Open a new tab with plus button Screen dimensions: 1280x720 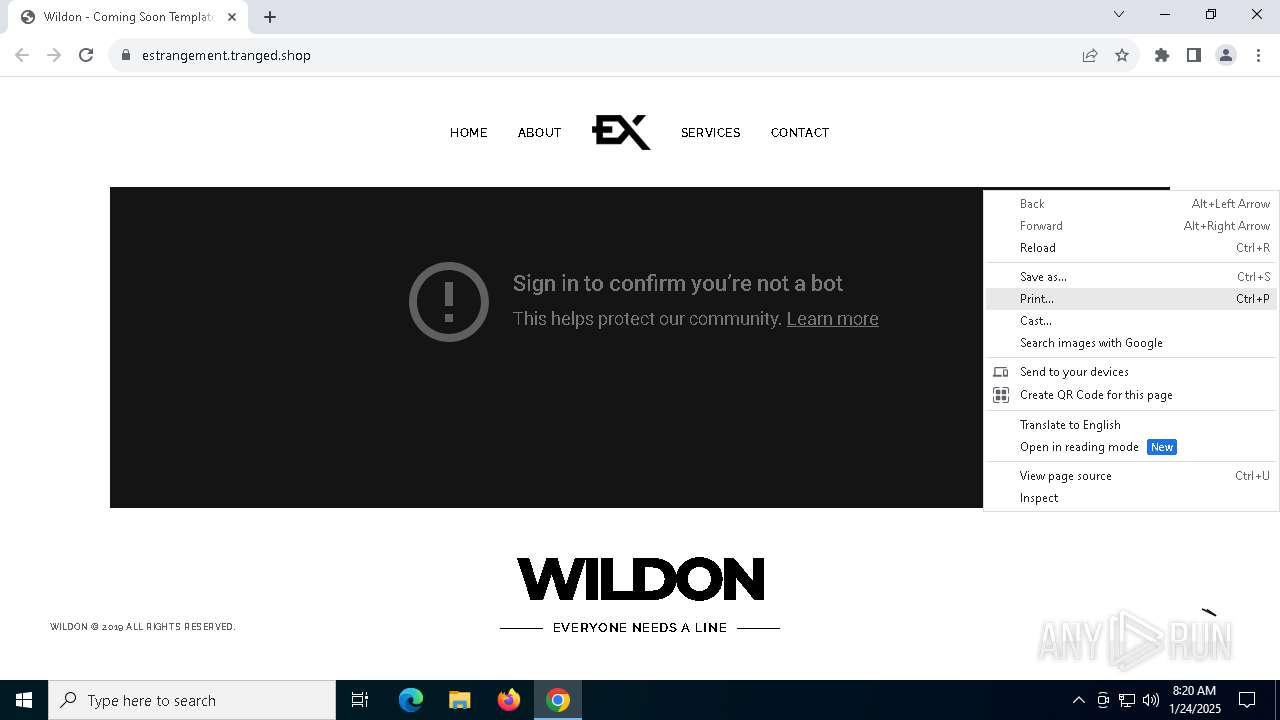click(270, 17)
